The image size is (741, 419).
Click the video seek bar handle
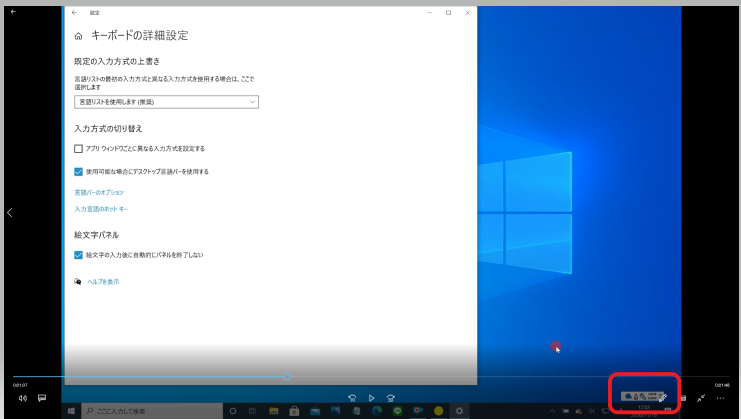[x=287, y=377]
